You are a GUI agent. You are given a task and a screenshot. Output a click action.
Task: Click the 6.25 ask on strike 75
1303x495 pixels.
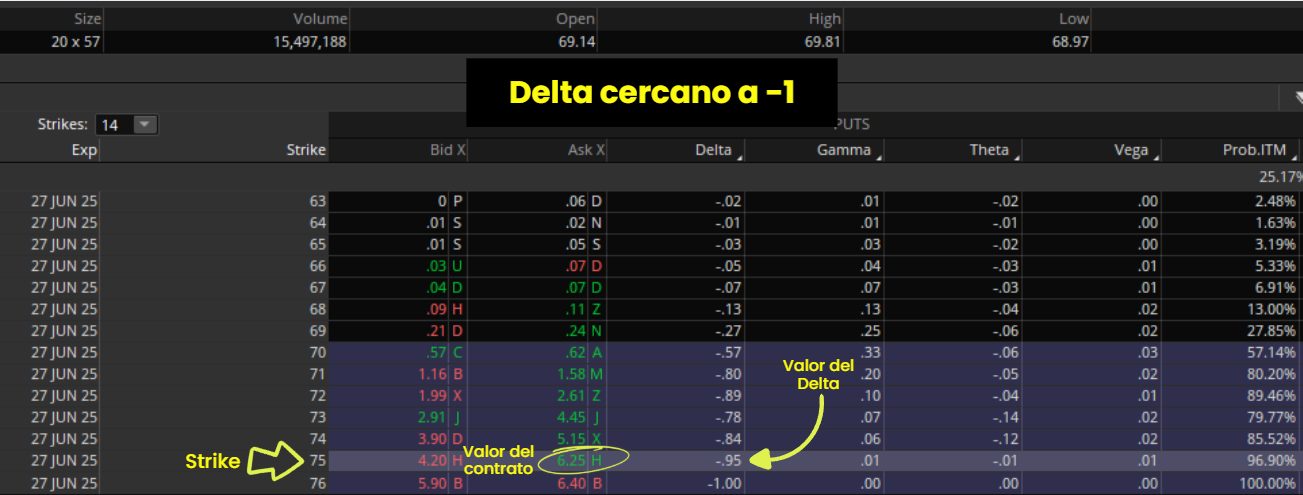pos(572,461)
